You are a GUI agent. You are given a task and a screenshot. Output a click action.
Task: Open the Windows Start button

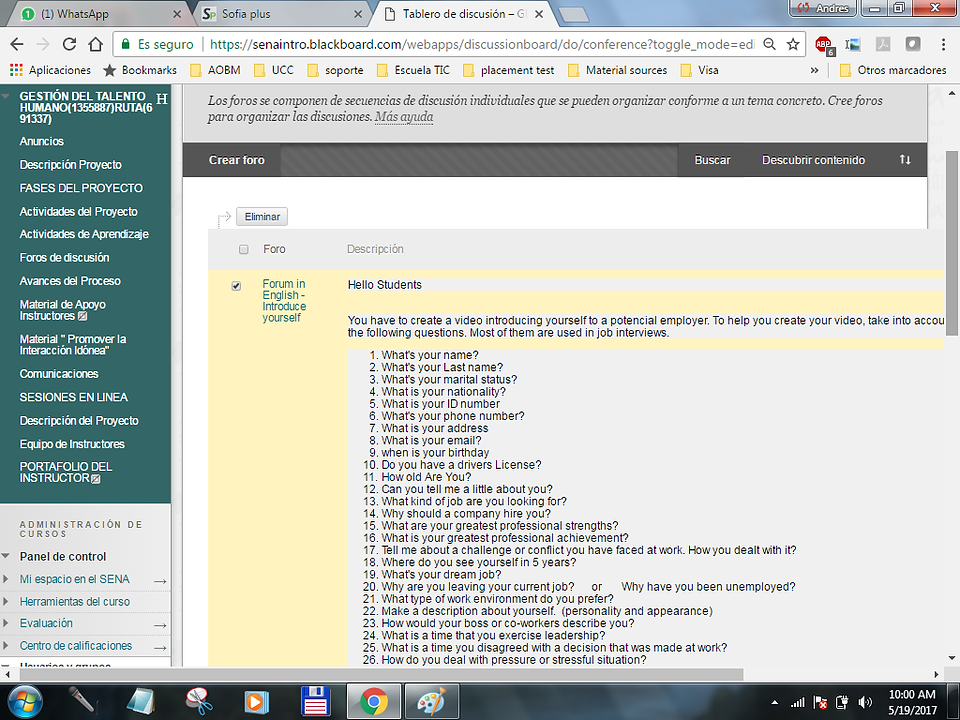pyautogui.click(x=23, y=702)
